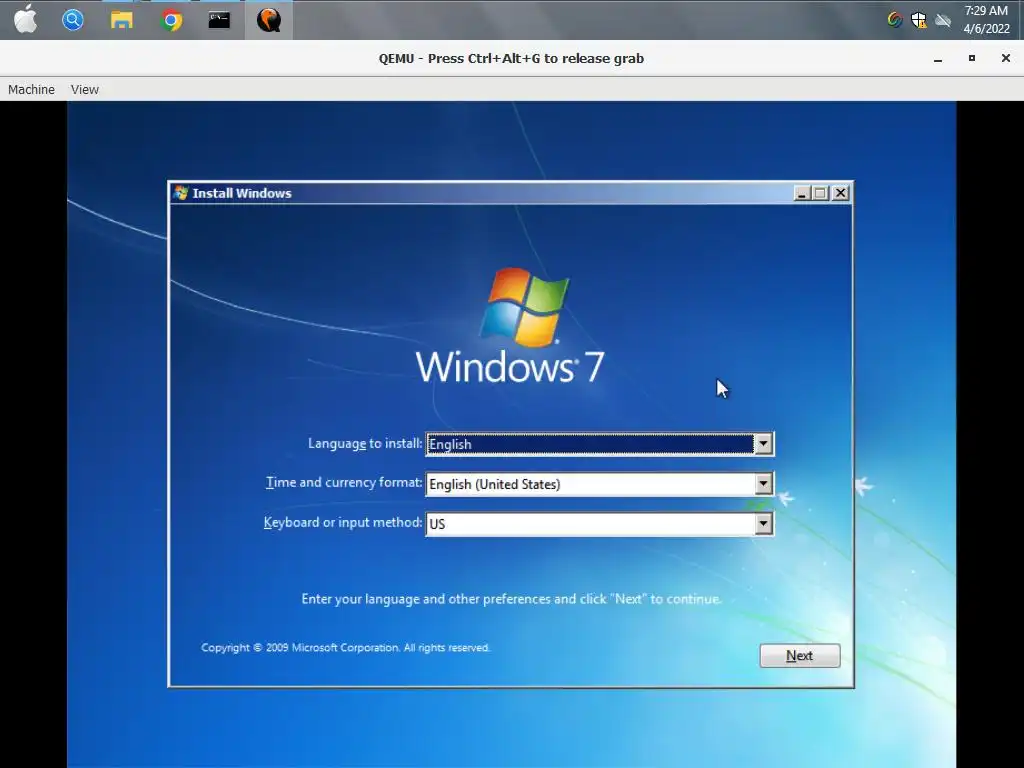
Task: Maximize the QEMU window
Action: pos(972,58)
